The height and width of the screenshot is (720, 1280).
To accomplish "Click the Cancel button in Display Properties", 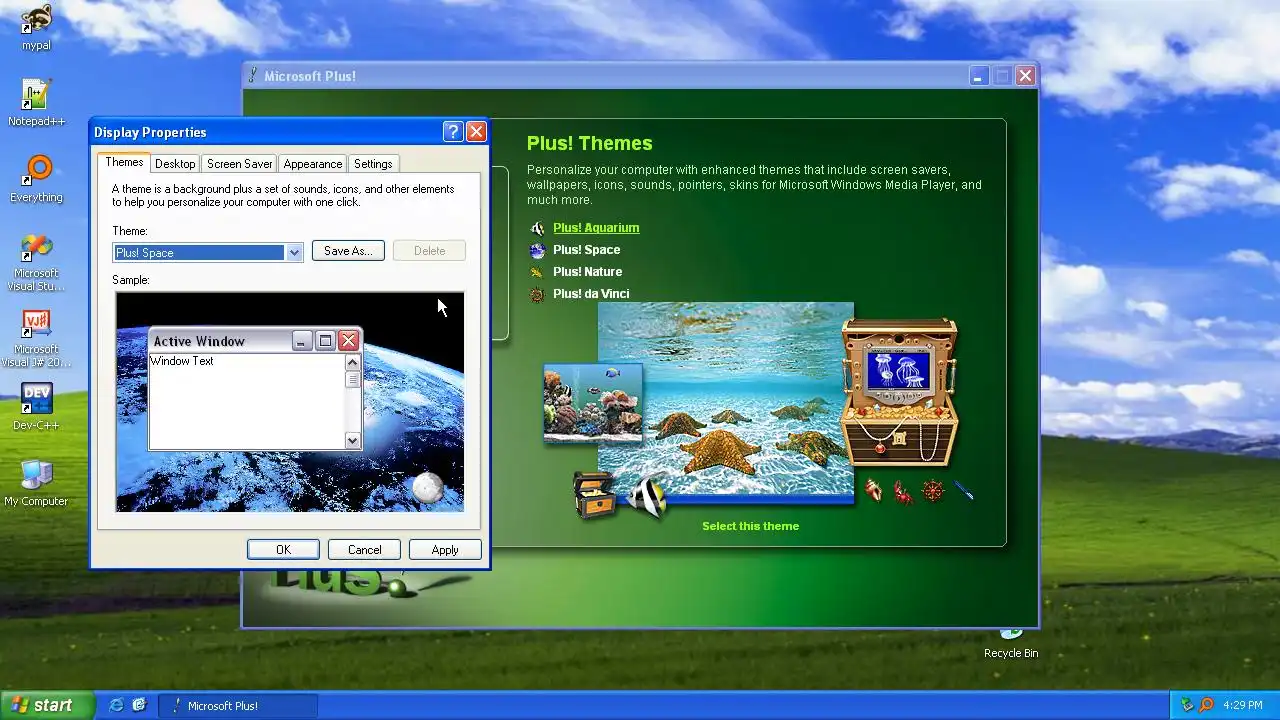I will coord(364,550).
